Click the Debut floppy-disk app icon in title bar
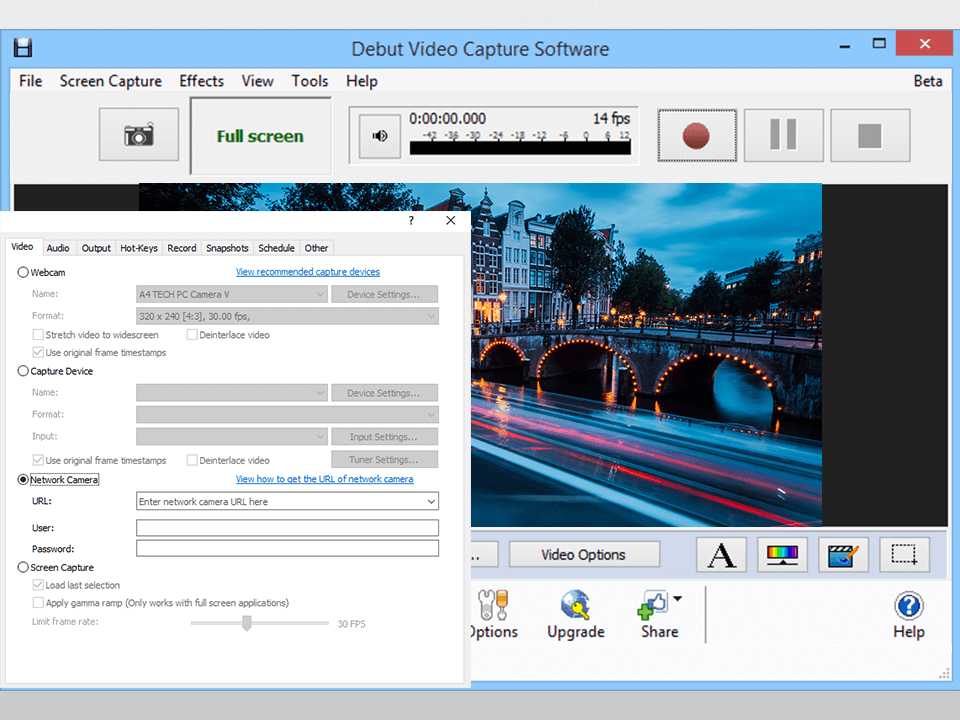 pyautogui.click(x=23, y=48)
